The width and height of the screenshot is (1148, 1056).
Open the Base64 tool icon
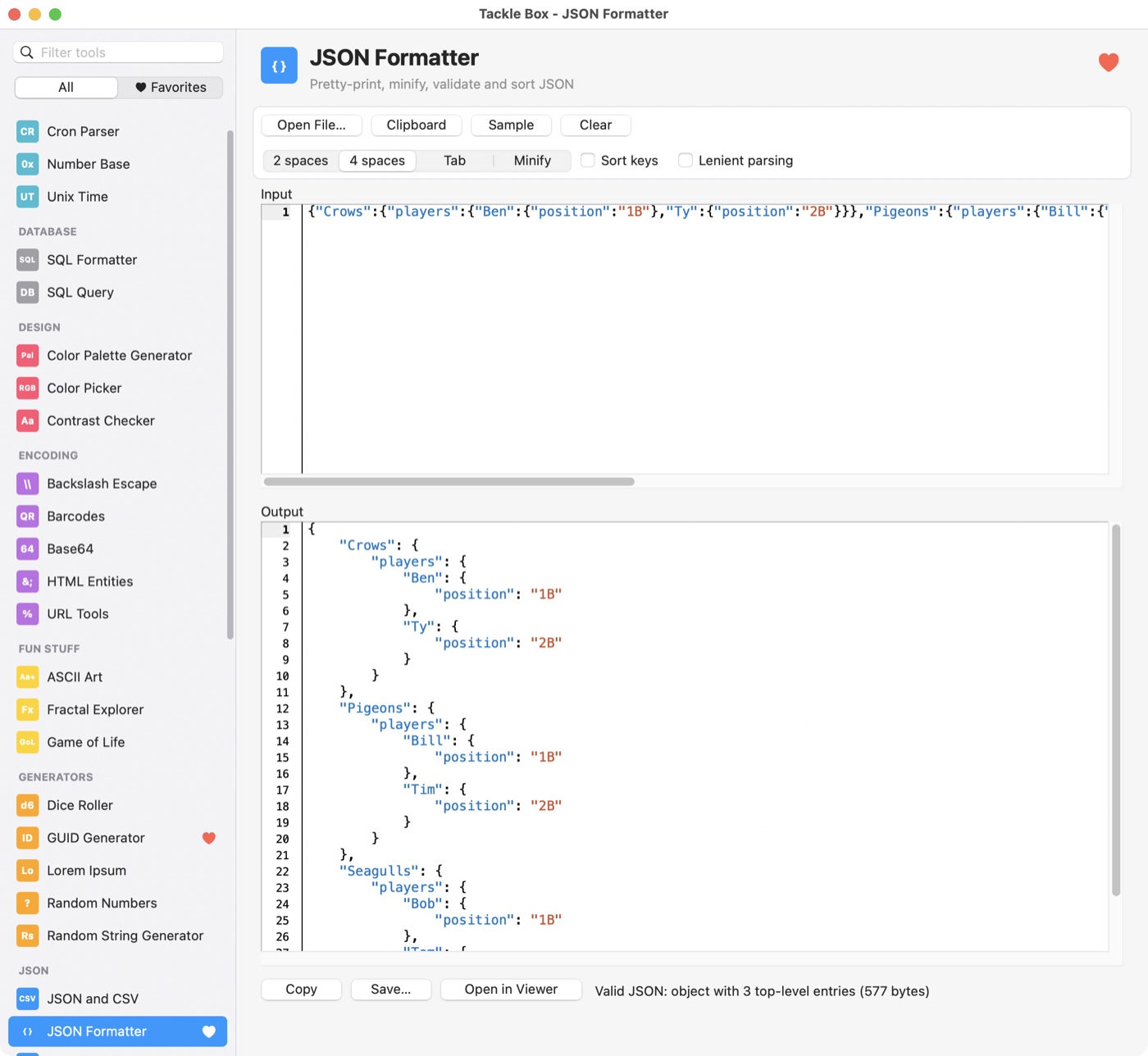[27, 549]
